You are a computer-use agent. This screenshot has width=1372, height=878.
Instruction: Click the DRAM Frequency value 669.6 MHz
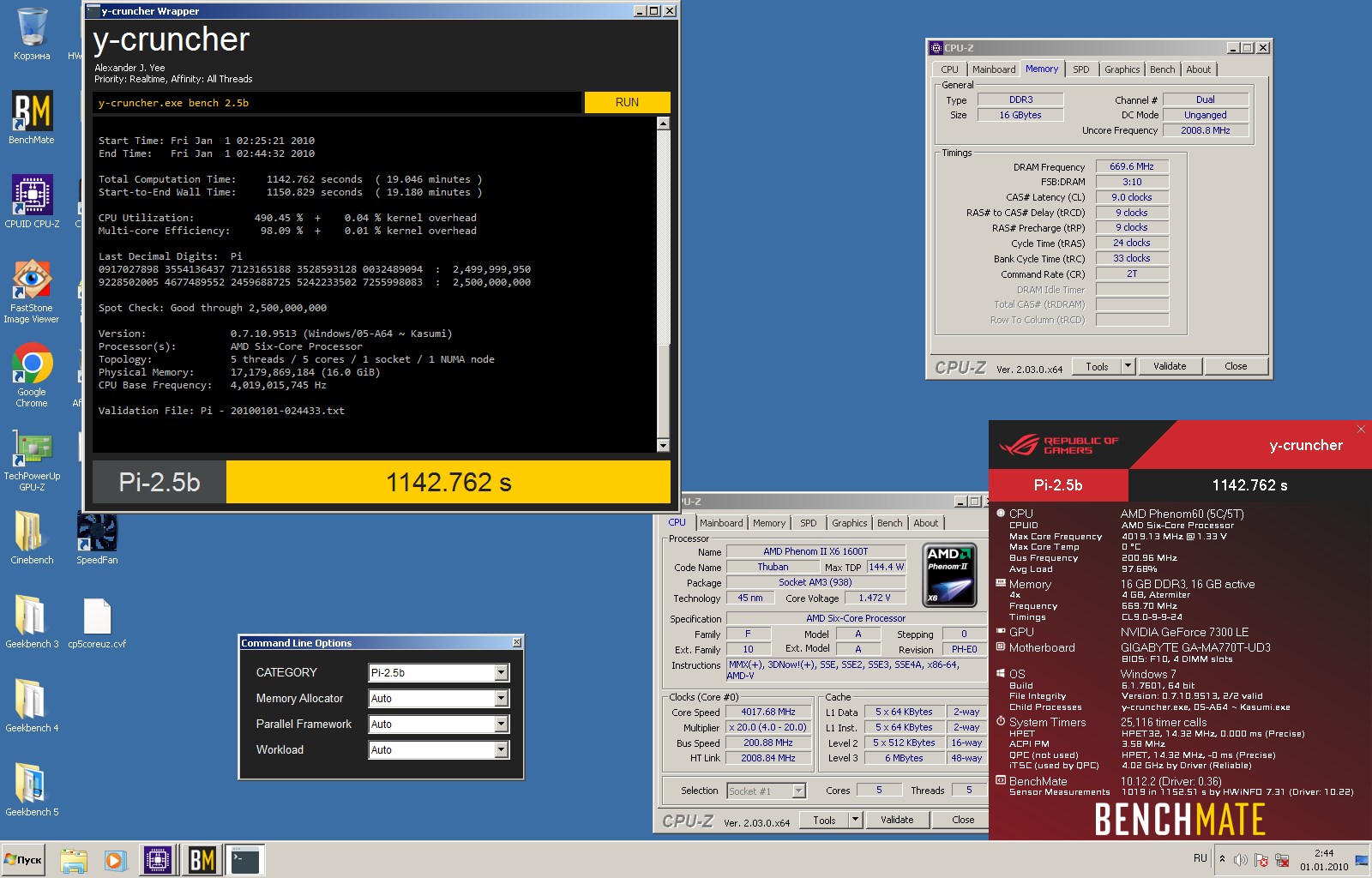point(1132,166)
